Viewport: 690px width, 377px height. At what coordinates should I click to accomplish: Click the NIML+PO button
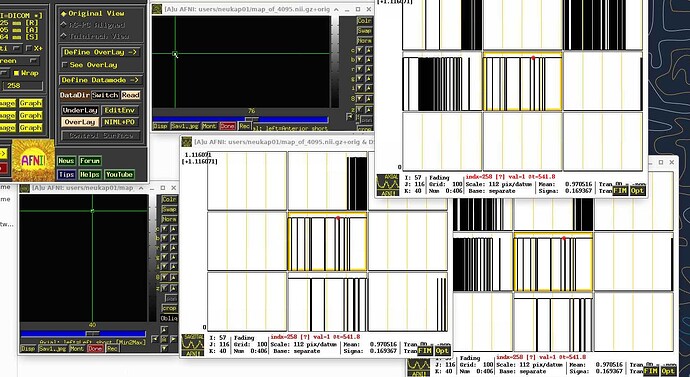coord(120,122)
